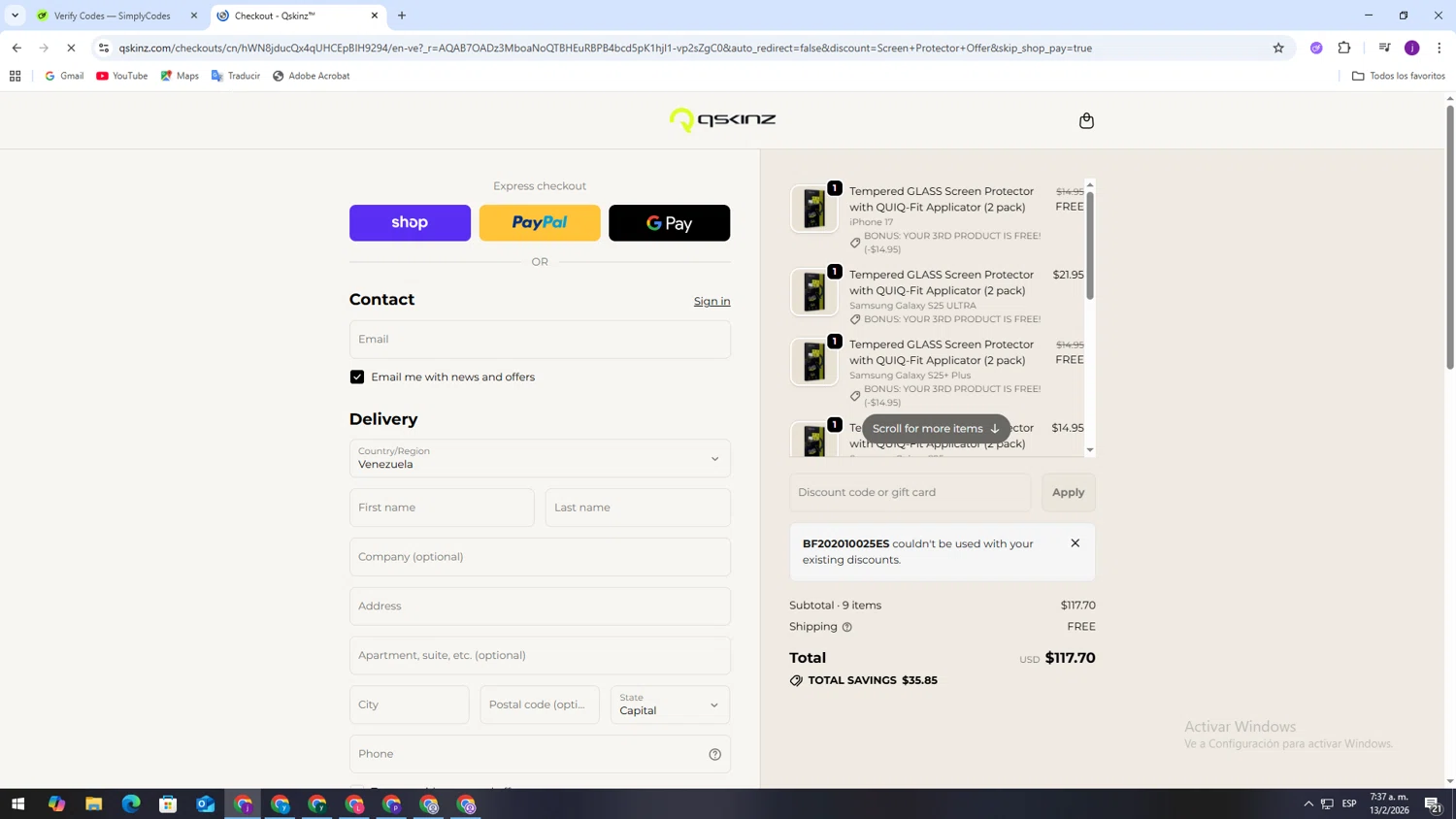Close the Verify Codes SimplyCodes tab
The width and height of the screenshot is (1456, 819).
[193, 16]
